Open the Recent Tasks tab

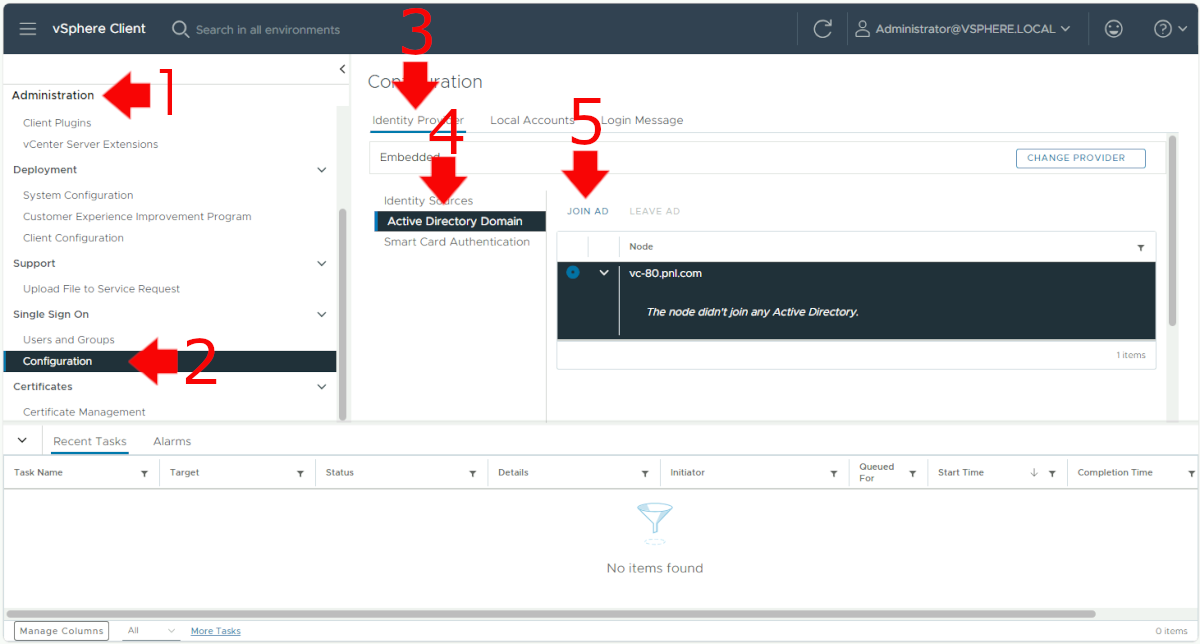click(90, 441)
